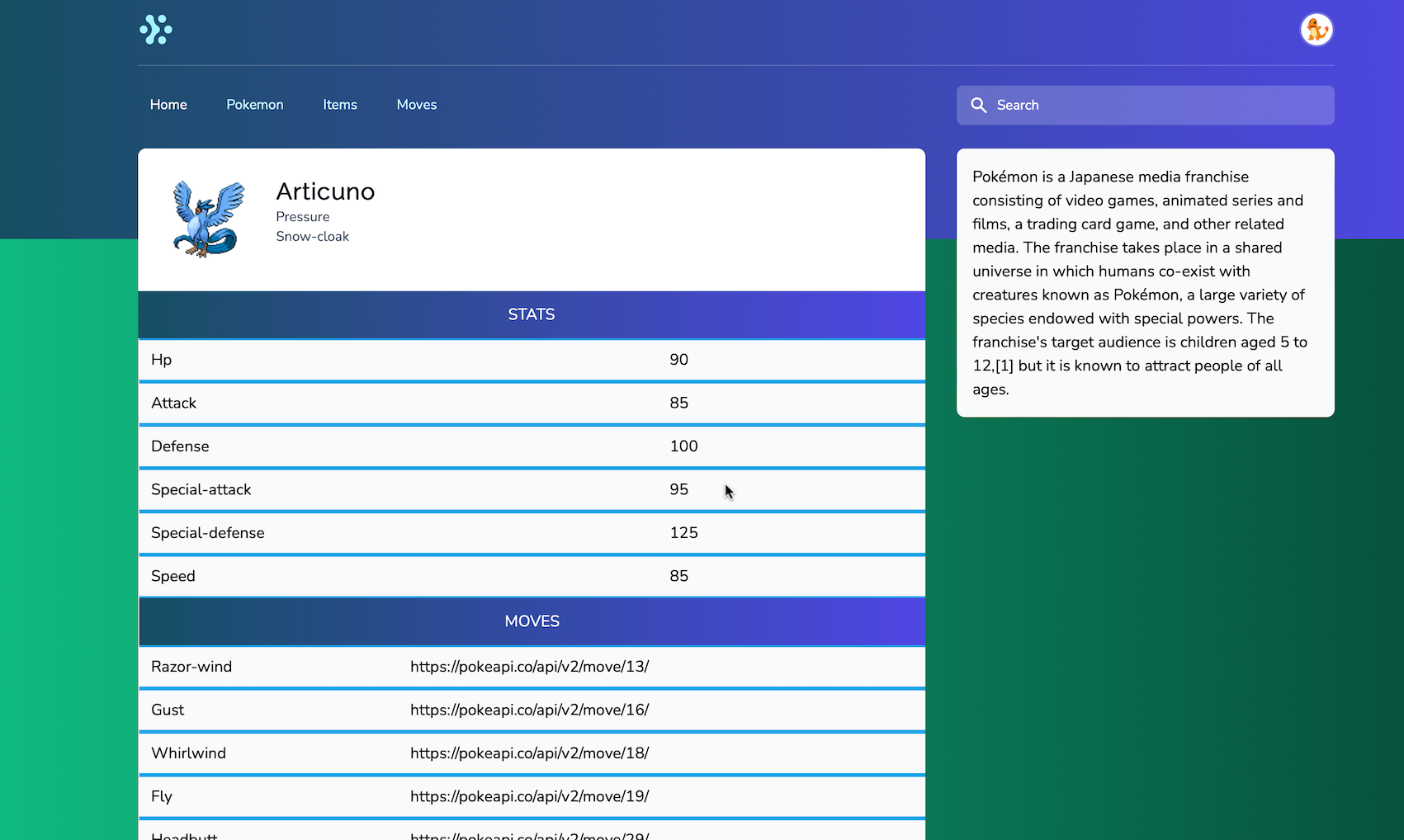Open the move/19 API URL

point(530,796)
